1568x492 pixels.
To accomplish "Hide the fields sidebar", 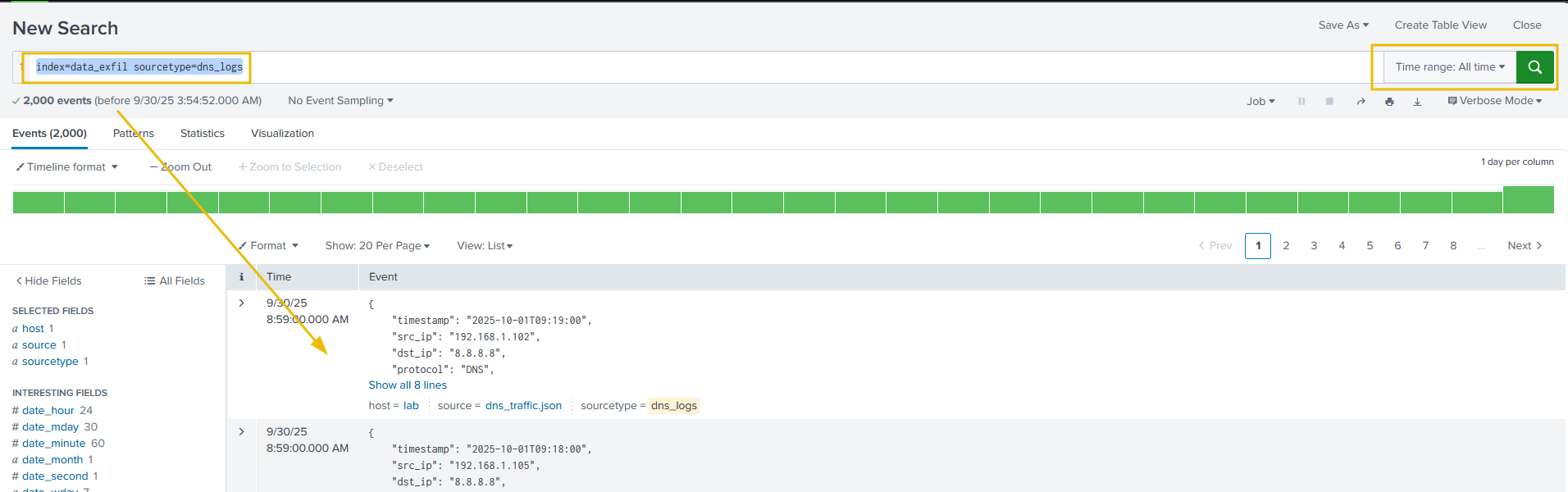I will [x=48, y=281].
